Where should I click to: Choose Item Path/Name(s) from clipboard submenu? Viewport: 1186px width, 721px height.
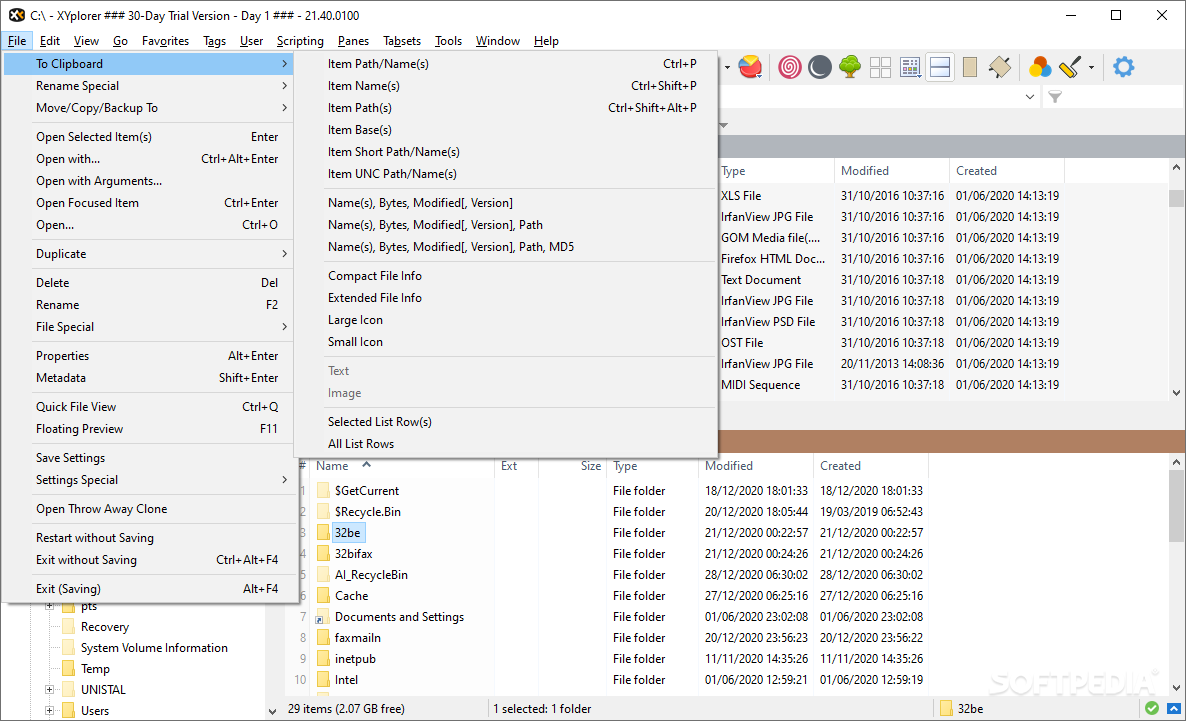pyautogui.click(x=505, y=64)
